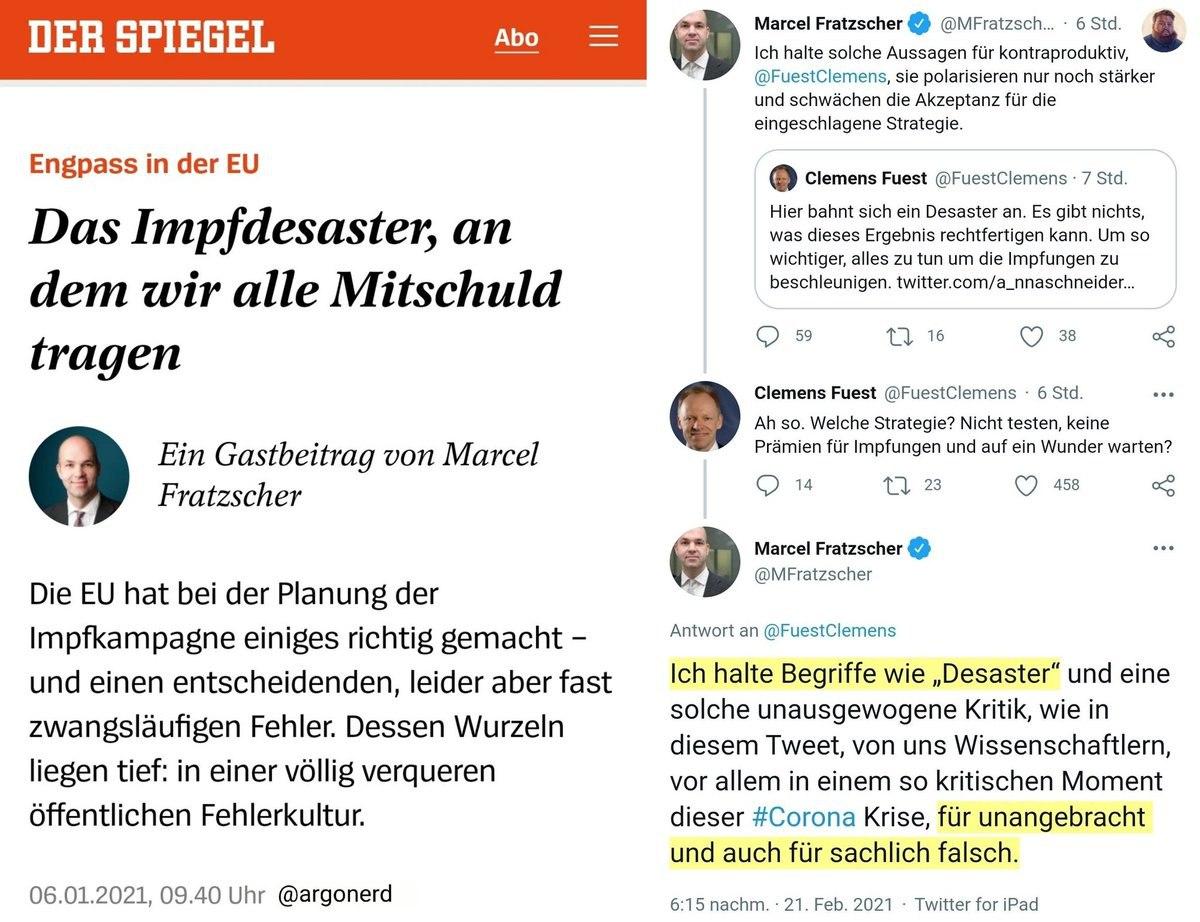Open the Spiegel hamburger menu
The height and width of the screenshot is (922, 1200).
(x=603, y=37)
